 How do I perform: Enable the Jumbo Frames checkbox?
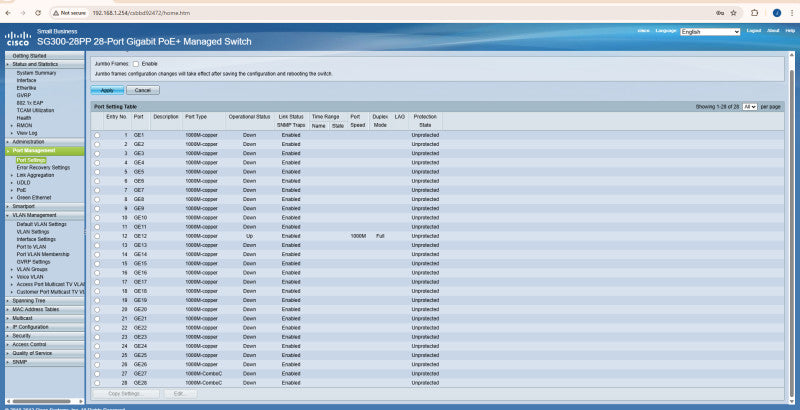136,64
